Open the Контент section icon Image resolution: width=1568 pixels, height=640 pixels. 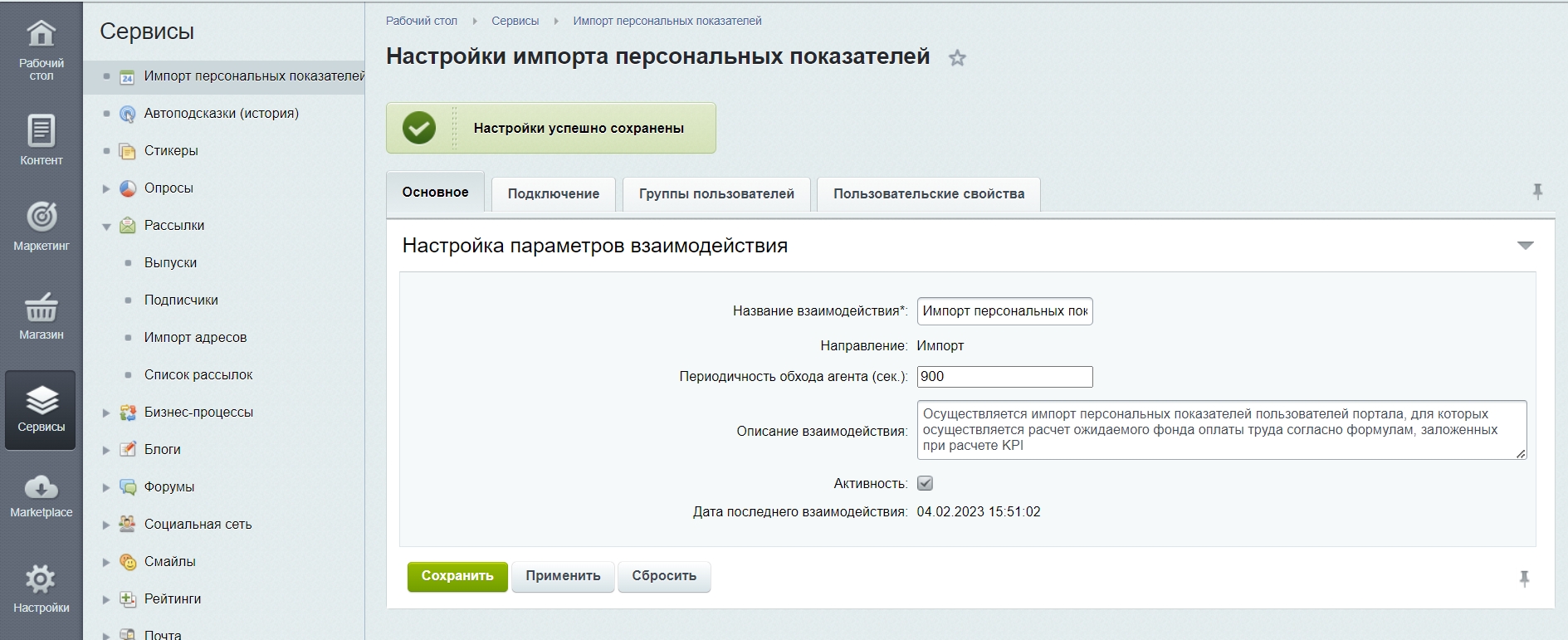(41, 132)
